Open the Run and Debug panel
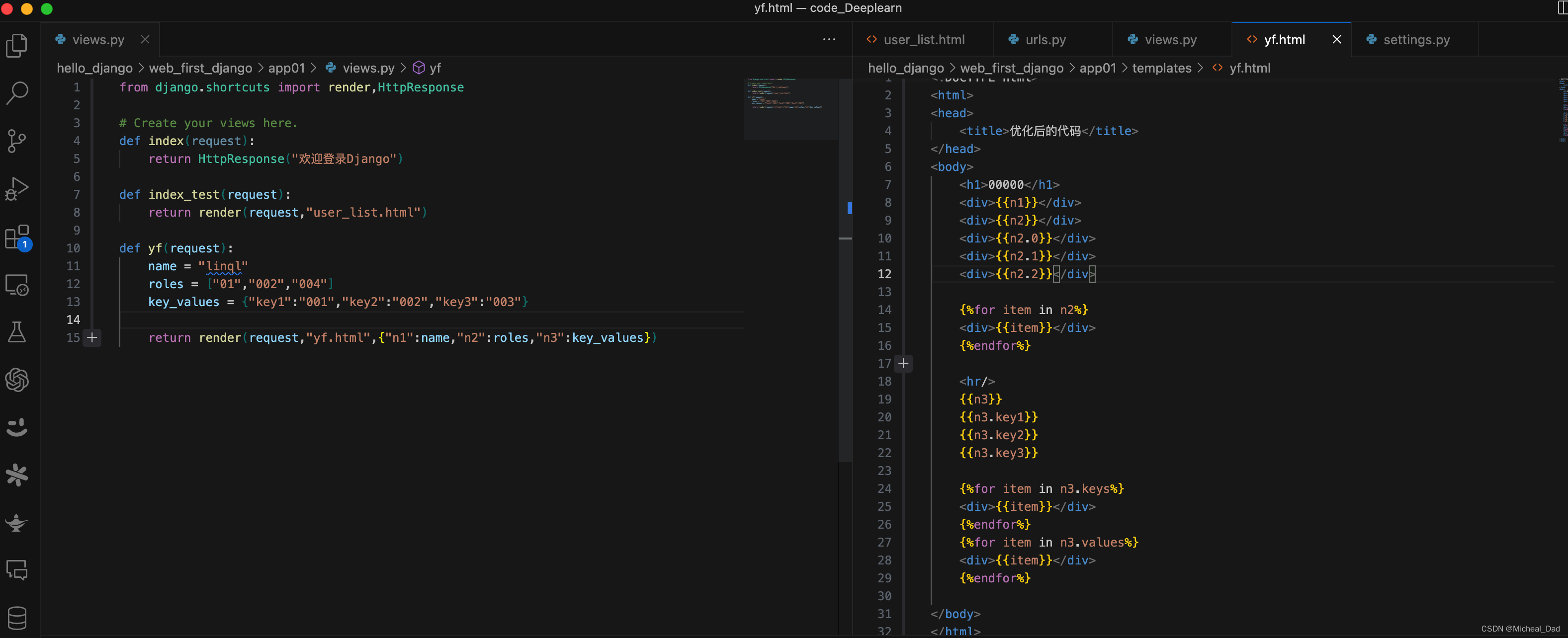 pos(16,188)
